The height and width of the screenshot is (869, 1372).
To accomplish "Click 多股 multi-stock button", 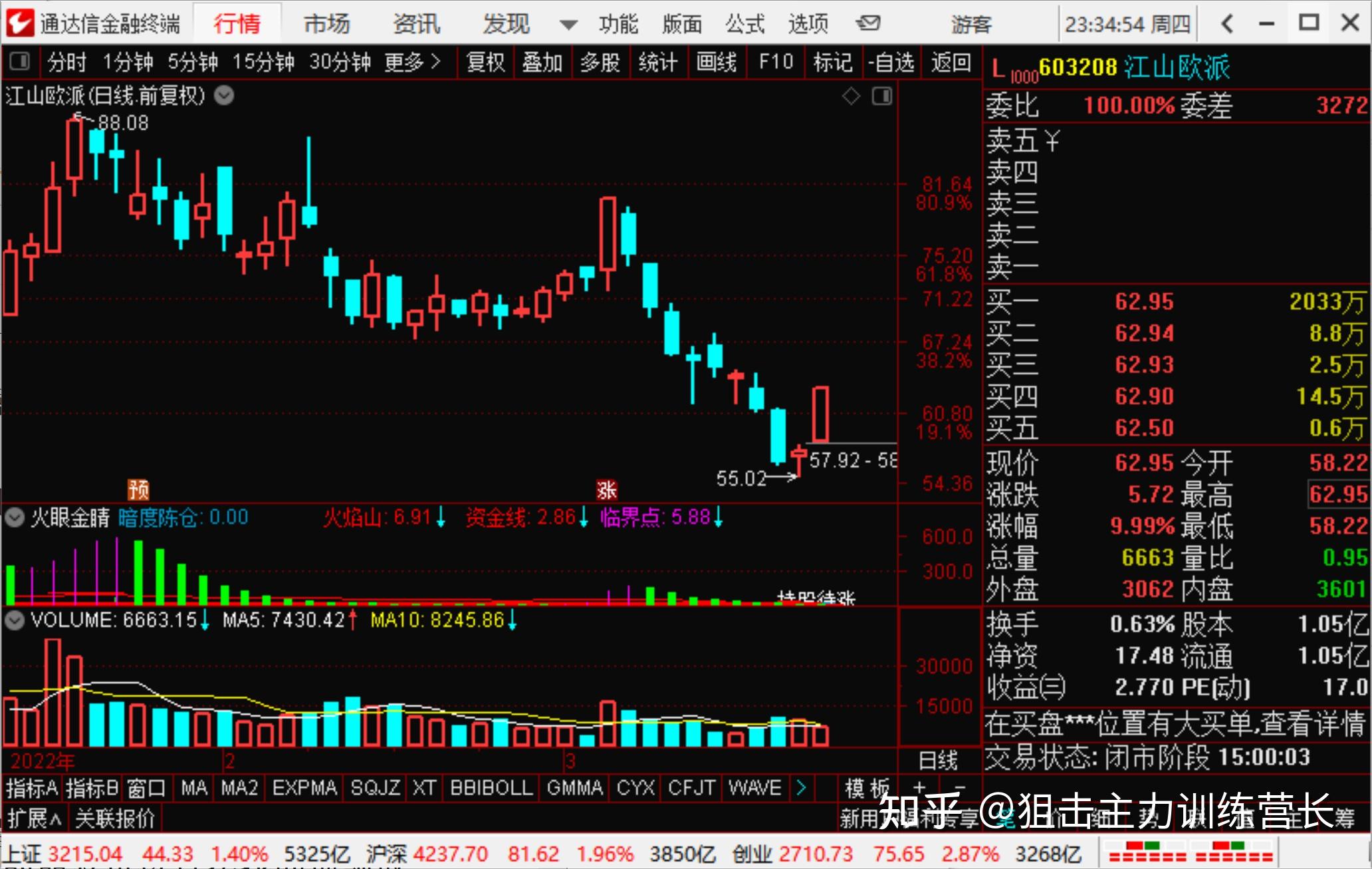I will point(600,62).
